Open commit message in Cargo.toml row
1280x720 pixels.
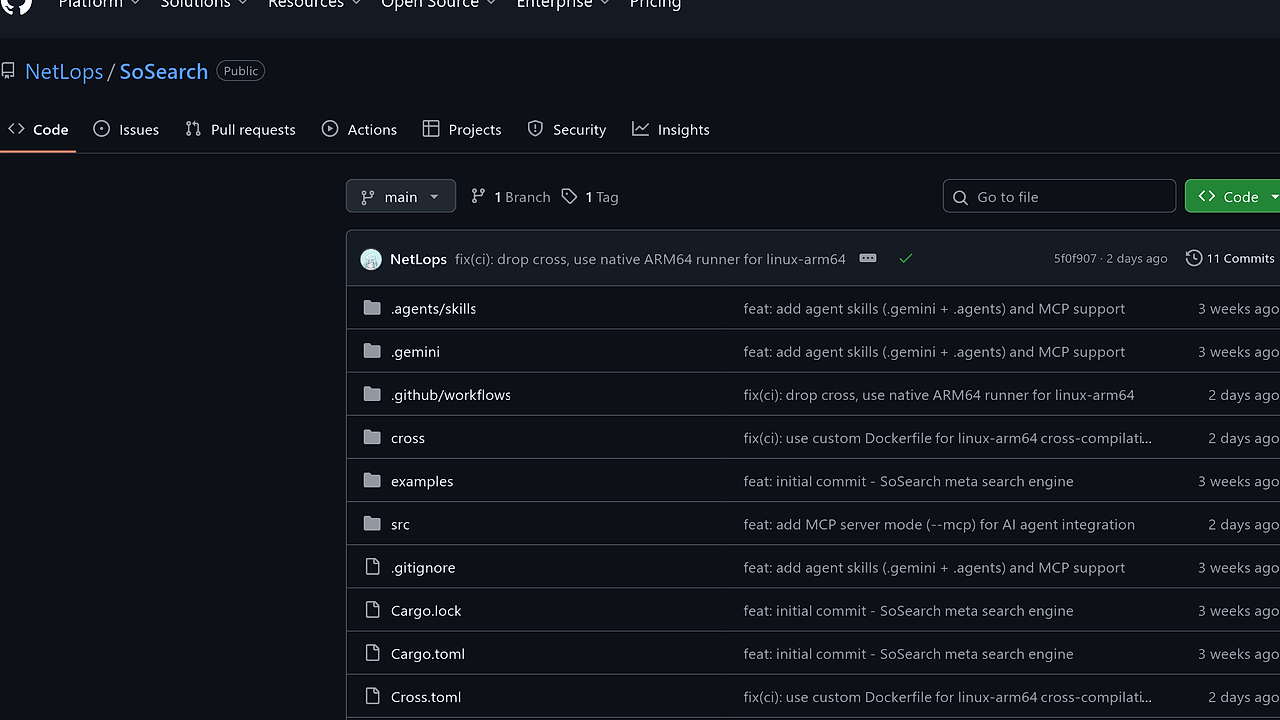click(908, 652)
